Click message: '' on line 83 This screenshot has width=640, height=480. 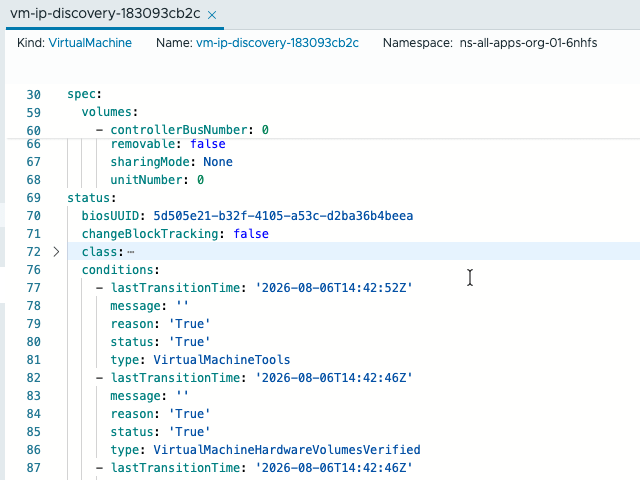(149, 396)
